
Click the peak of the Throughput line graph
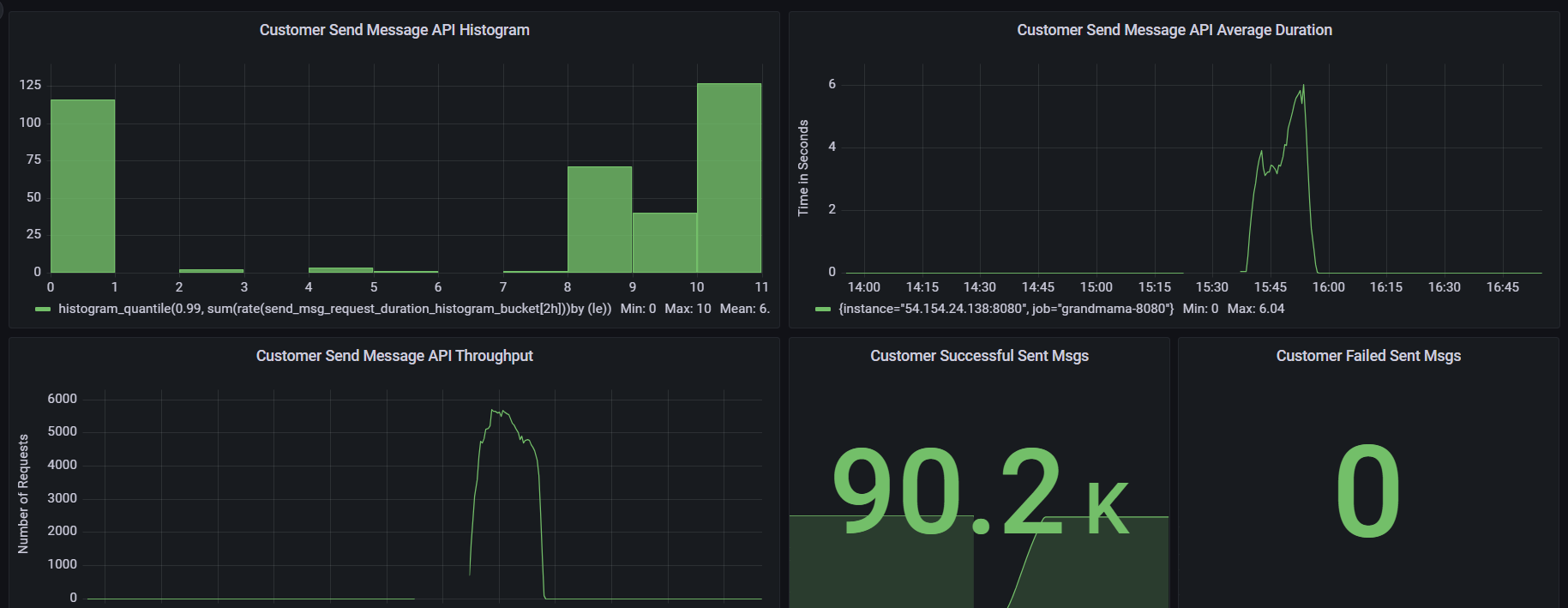point(494,411)
